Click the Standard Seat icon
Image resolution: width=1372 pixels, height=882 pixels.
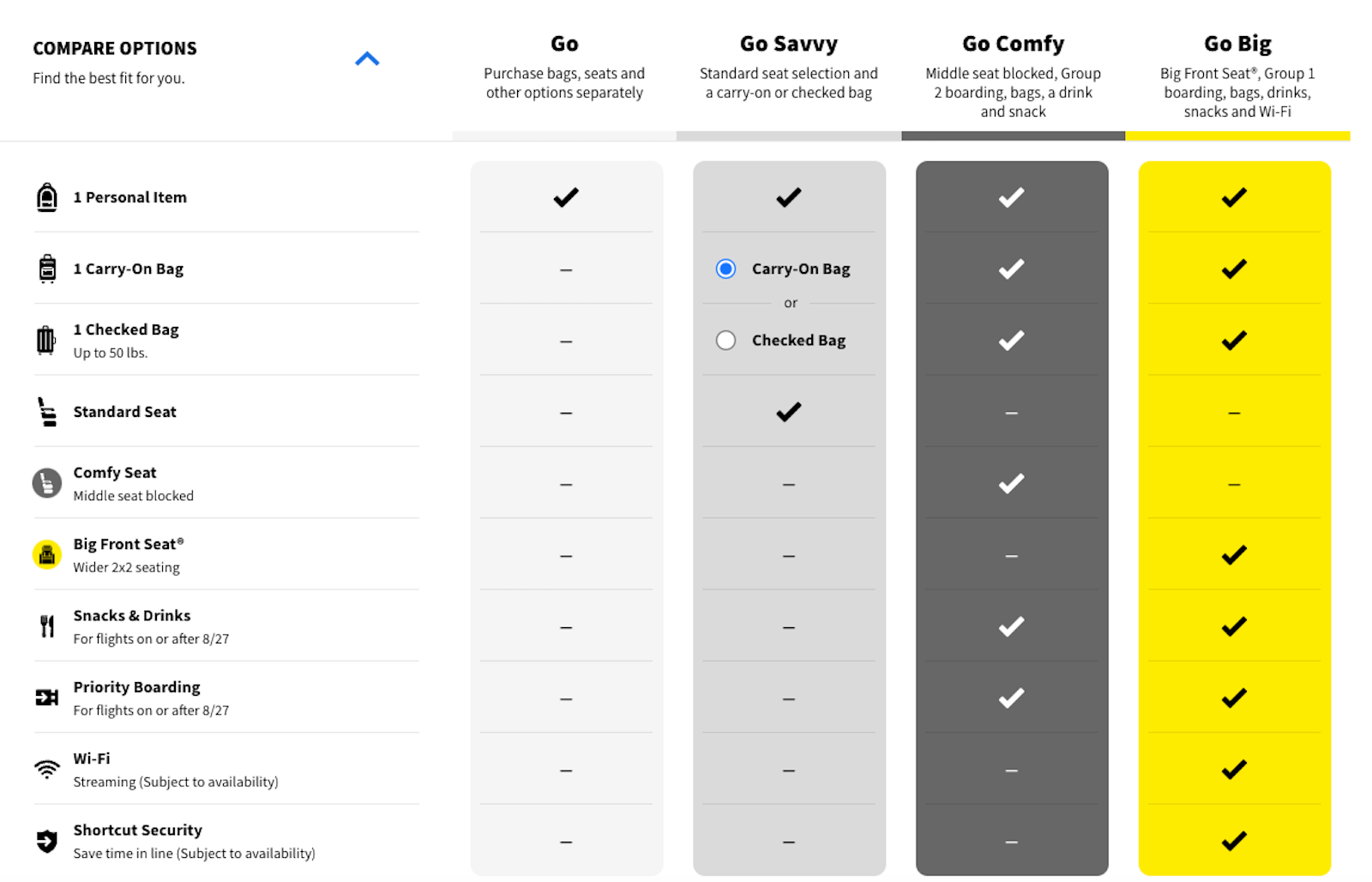point(47,412)
